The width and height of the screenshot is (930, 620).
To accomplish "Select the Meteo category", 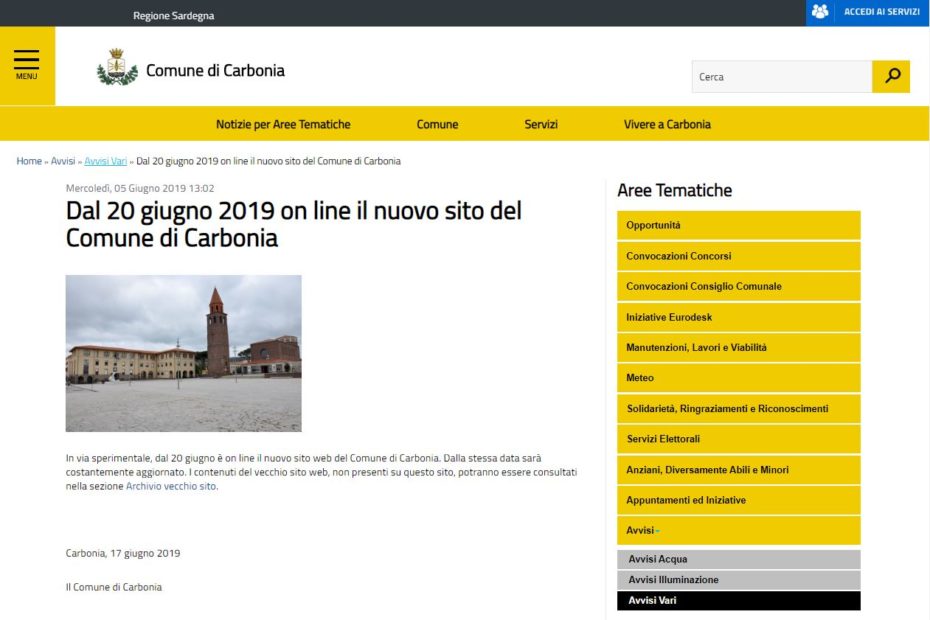I will point(738,378).
